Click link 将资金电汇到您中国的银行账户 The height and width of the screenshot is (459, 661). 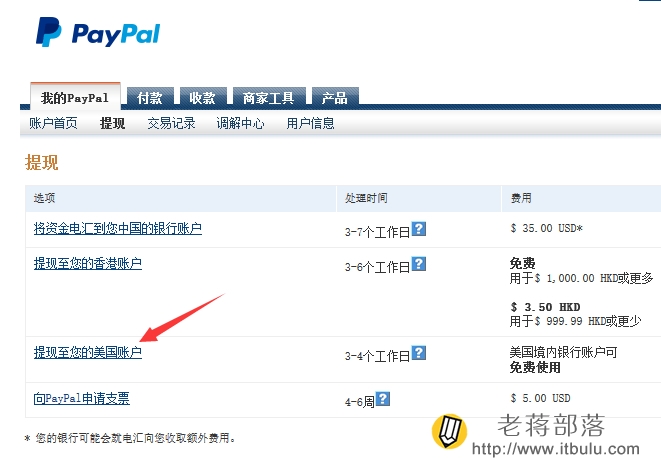tap(118, 228)
